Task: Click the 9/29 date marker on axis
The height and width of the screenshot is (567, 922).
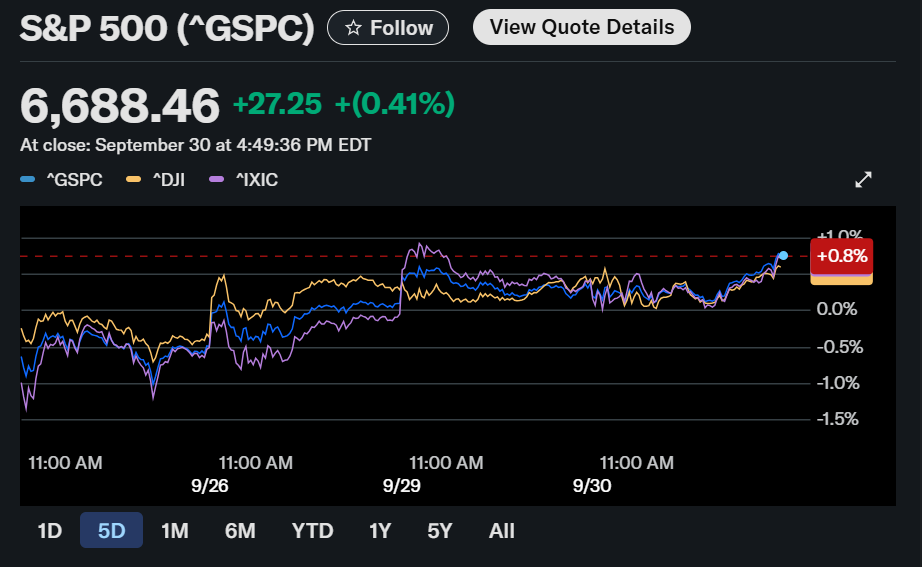Action: pos(401,486)
